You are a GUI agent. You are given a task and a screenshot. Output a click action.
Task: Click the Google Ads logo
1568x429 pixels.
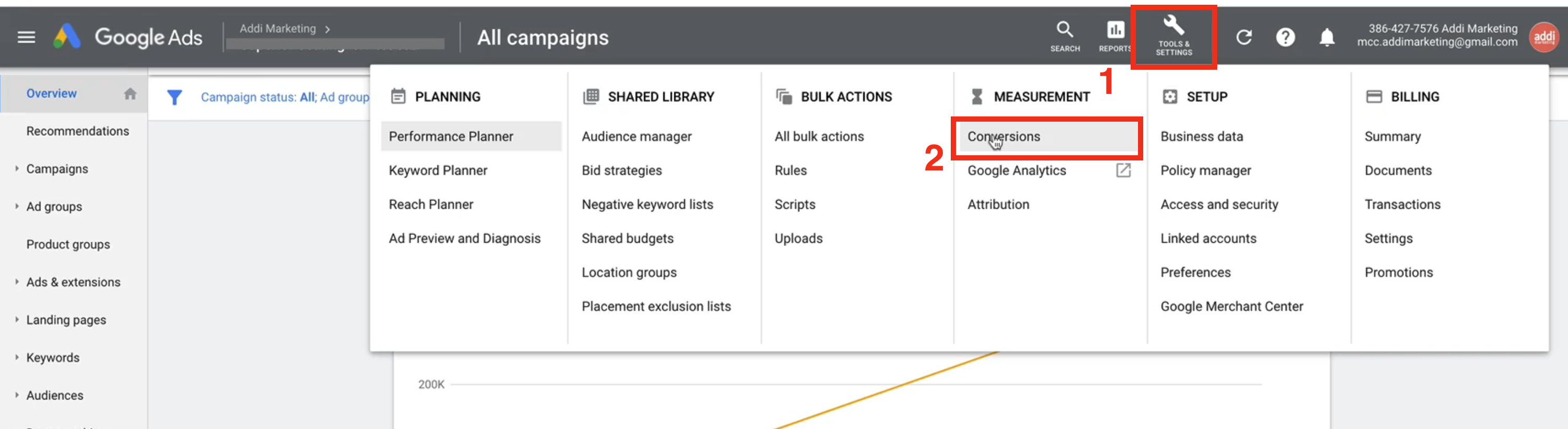coord(127,38)
